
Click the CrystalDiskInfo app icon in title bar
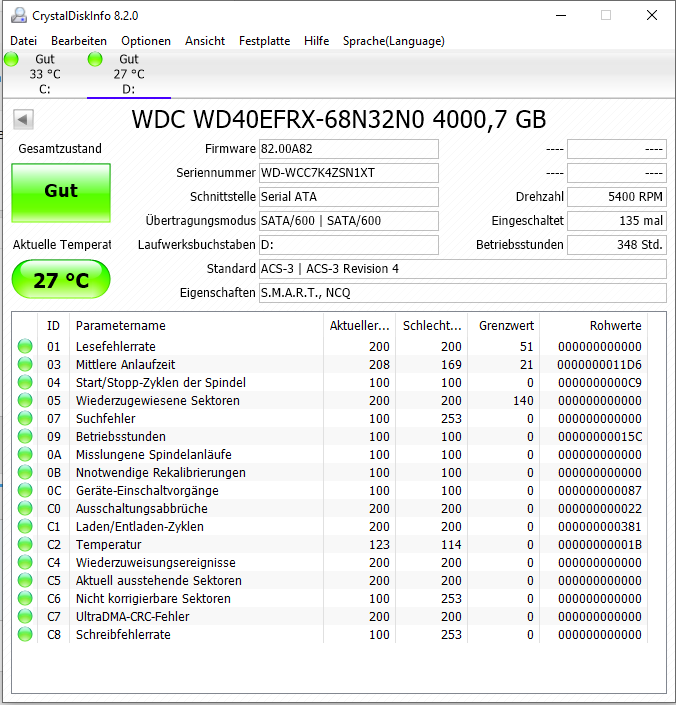point(19,15)
